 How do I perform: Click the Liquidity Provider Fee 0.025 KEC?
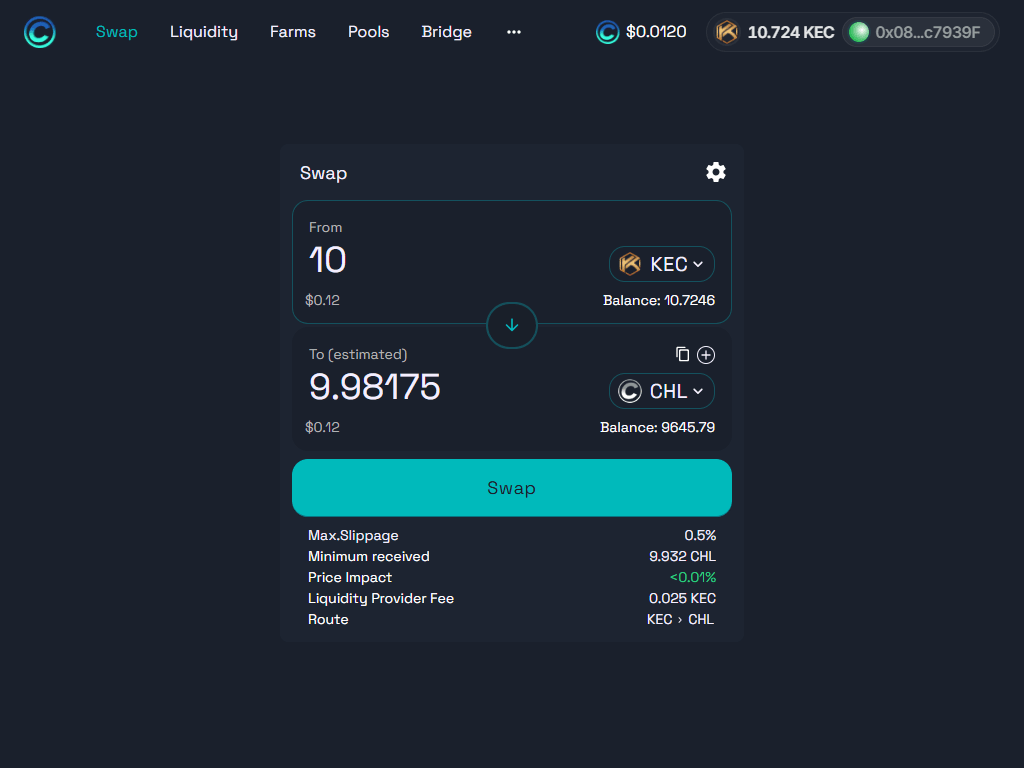[x=682, y=598]
